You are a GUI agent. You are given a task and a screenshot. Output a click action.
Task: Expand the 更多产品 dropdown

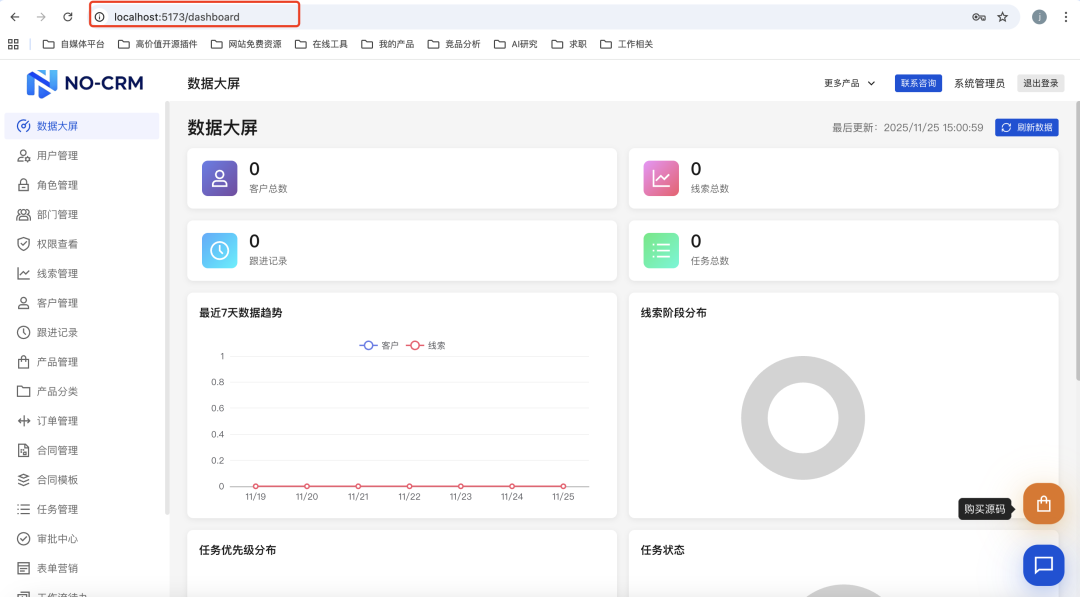[849, 83]
